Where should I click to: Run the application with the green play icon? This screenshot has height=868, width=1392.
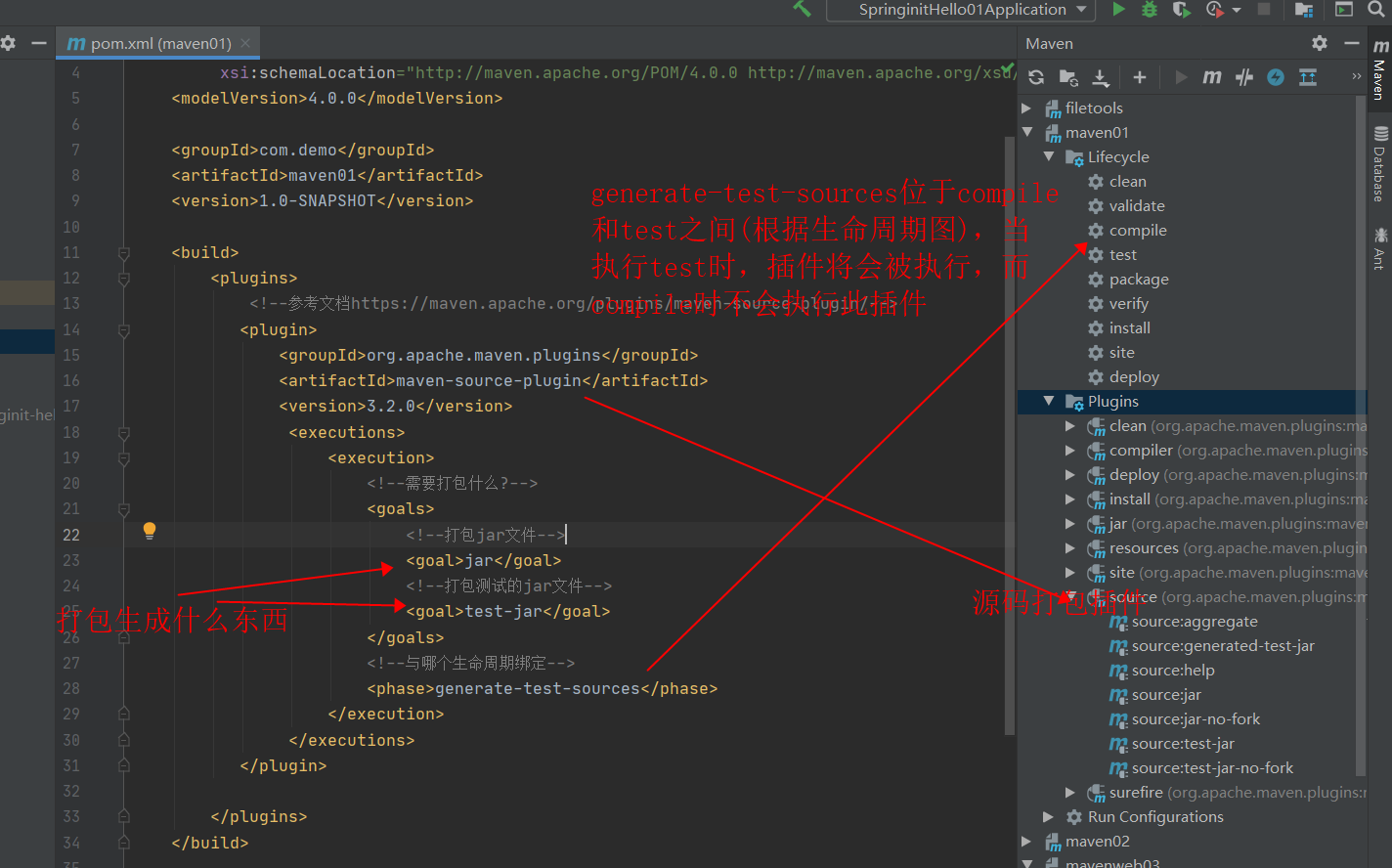point(1118,9)
